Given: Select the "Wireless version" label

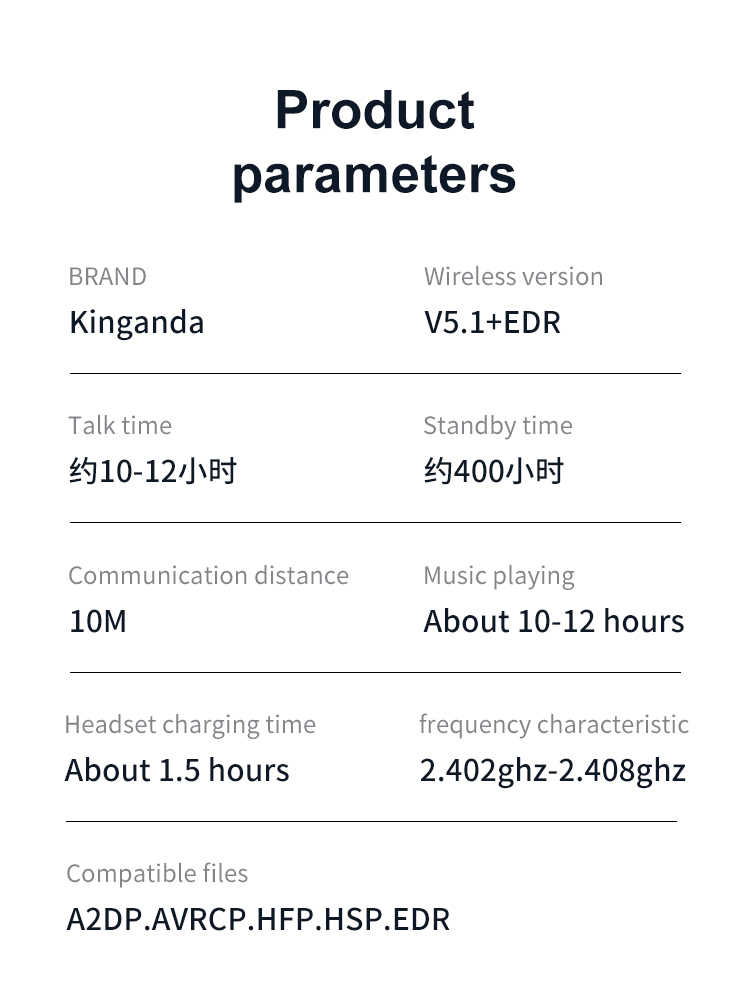Looking at the screenshot, I should click(513, 277).
